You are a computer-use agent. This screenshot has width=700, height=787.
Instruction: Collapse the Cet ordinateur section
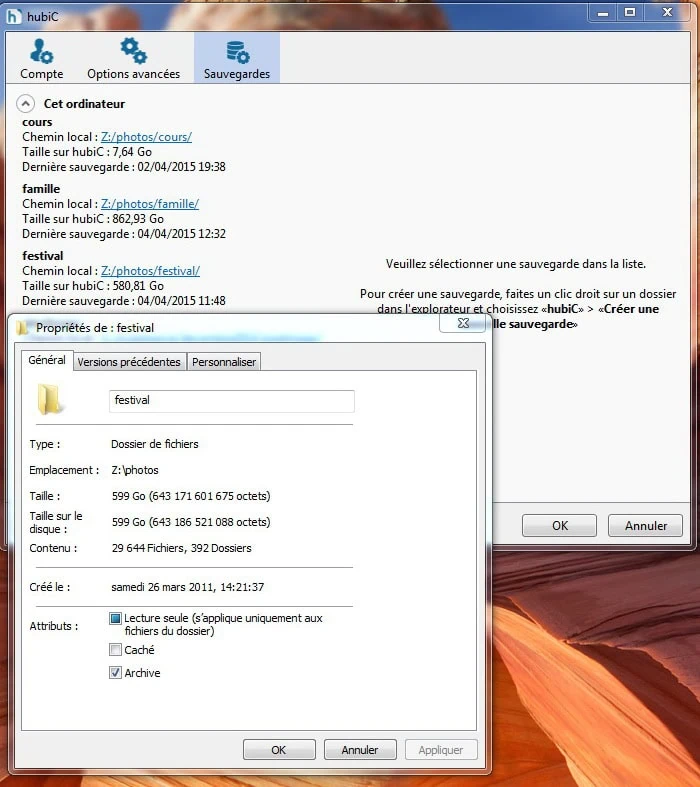point(26,104)
